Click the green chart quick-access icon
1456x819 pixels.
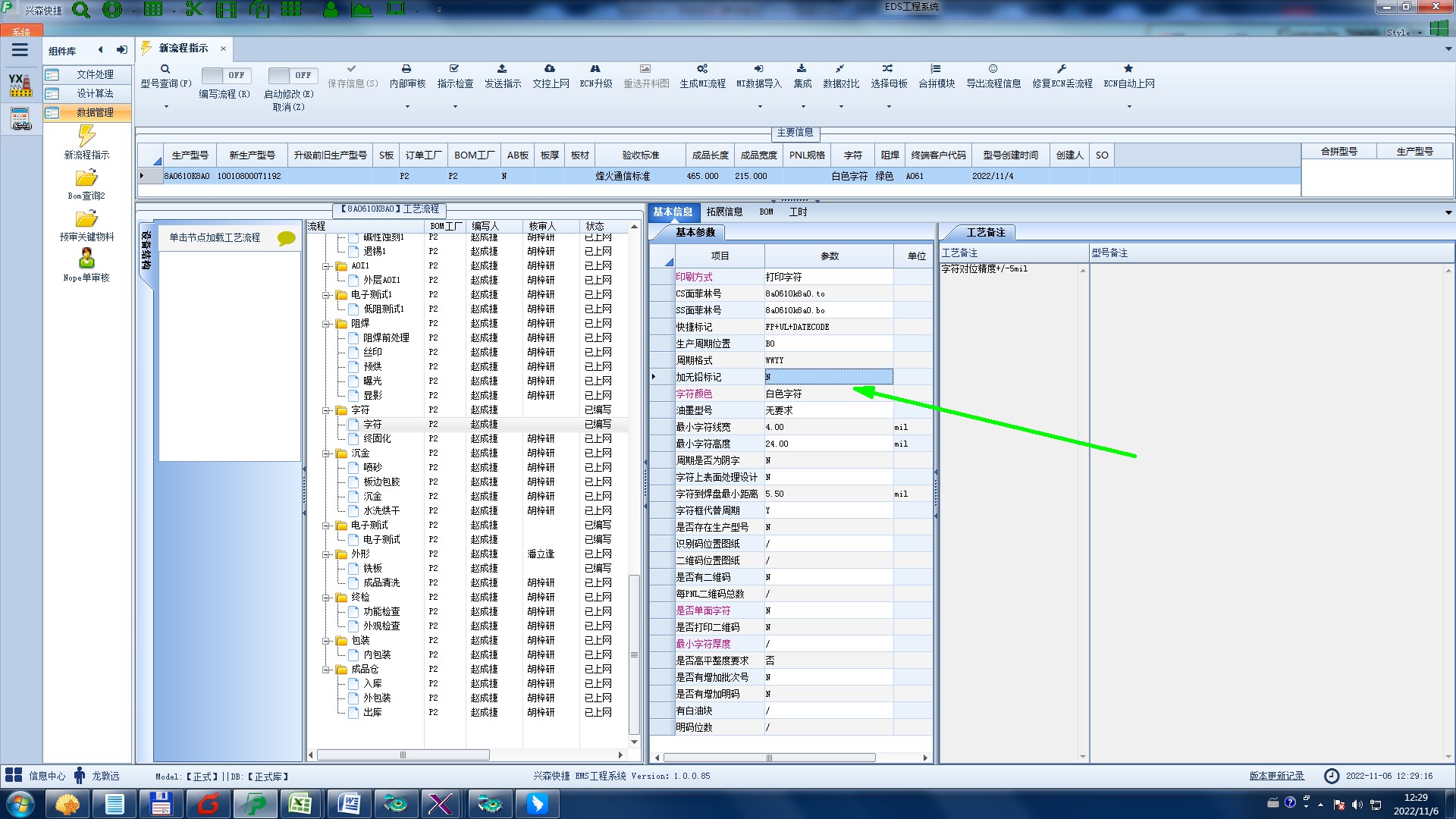(362, 10)
